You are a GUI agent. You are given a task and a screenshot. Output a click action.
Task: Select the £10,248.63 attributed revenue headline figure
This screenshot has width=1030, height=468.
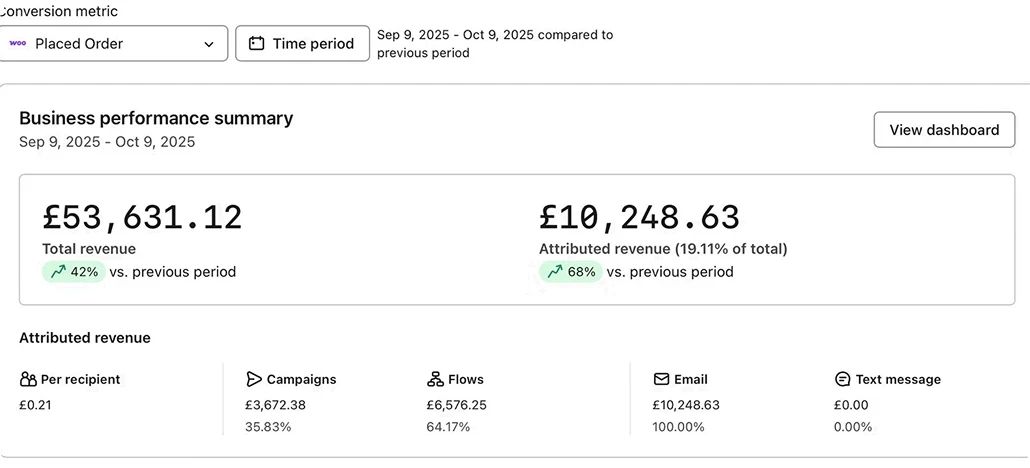(x=639, y=217)
